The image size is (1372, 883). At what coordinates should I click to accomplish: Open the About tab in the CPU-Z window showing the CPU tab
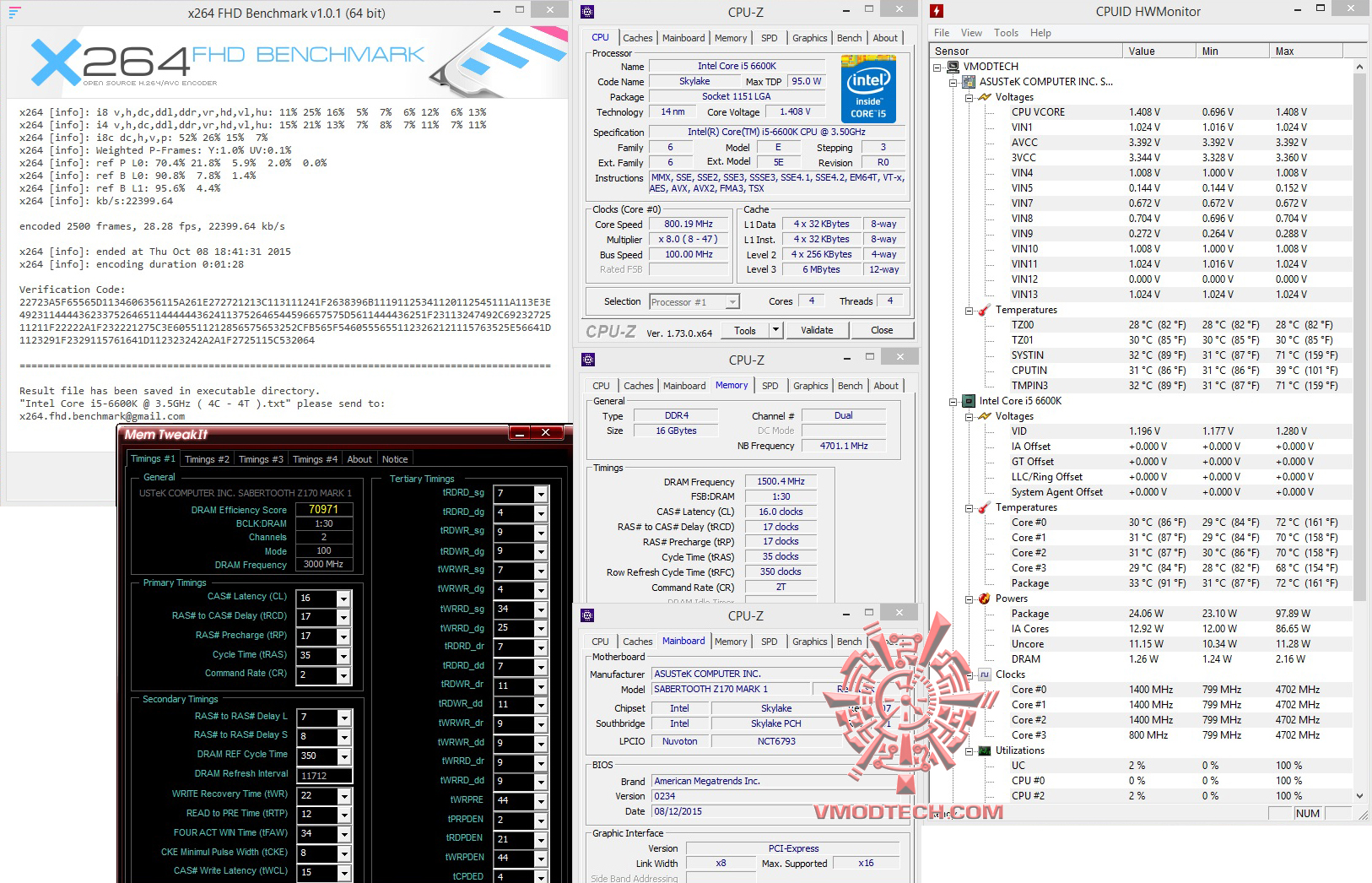tap(885, 38)
